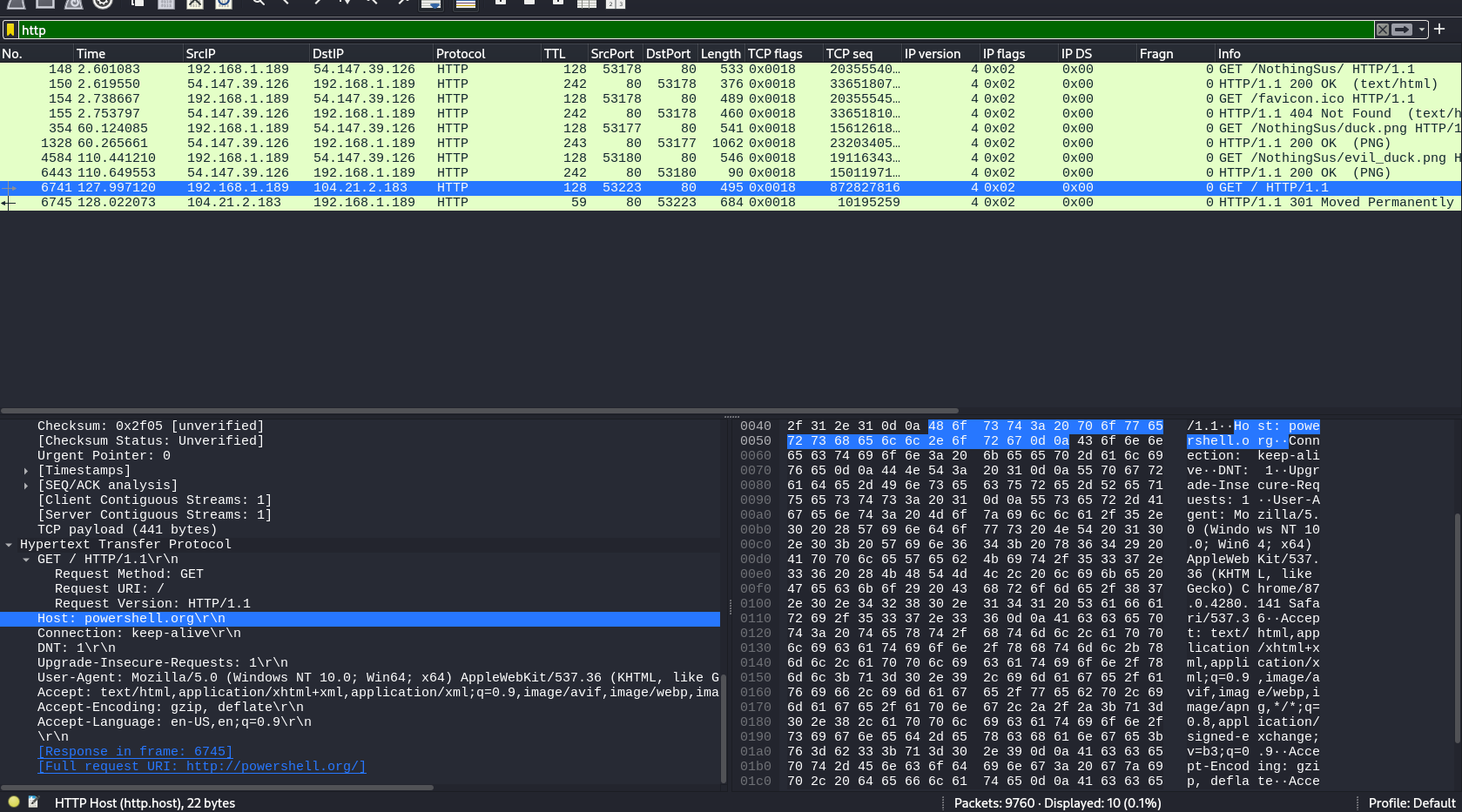This screenshot has width=1462, height=812.
Task: Follow the Response in frame 6745 link
Action: pyautogui.click(x=135, y=752)
